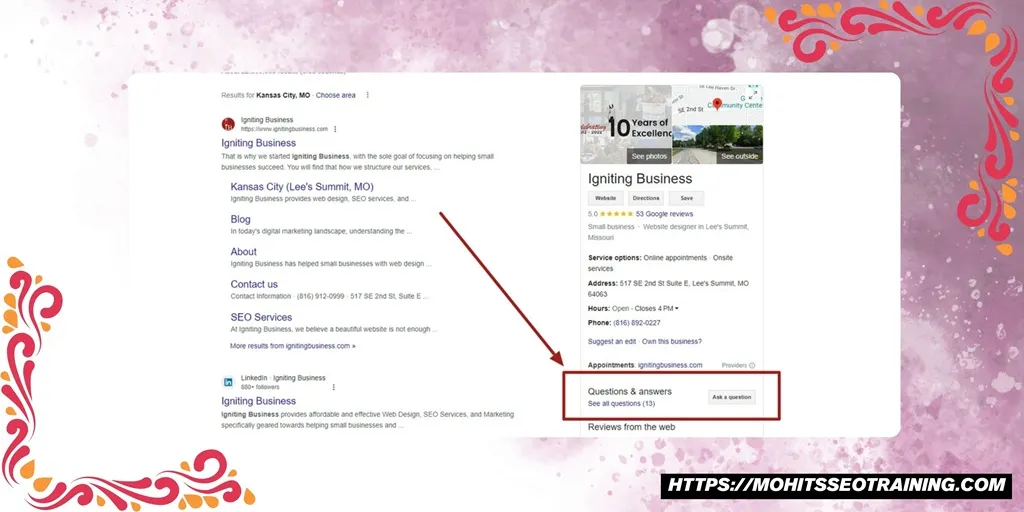This screenshot has width=1024, height=512.
Task: Open LinkedIn Igniting Business result title
Action: coord(259,401)
